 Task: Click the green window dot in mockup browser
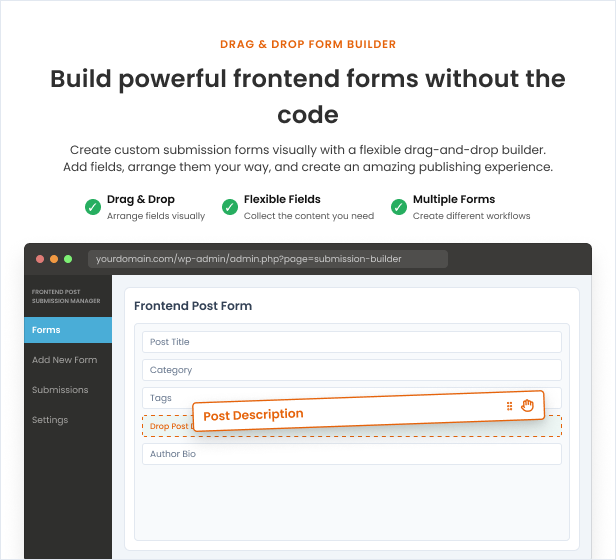click(68, 259)
